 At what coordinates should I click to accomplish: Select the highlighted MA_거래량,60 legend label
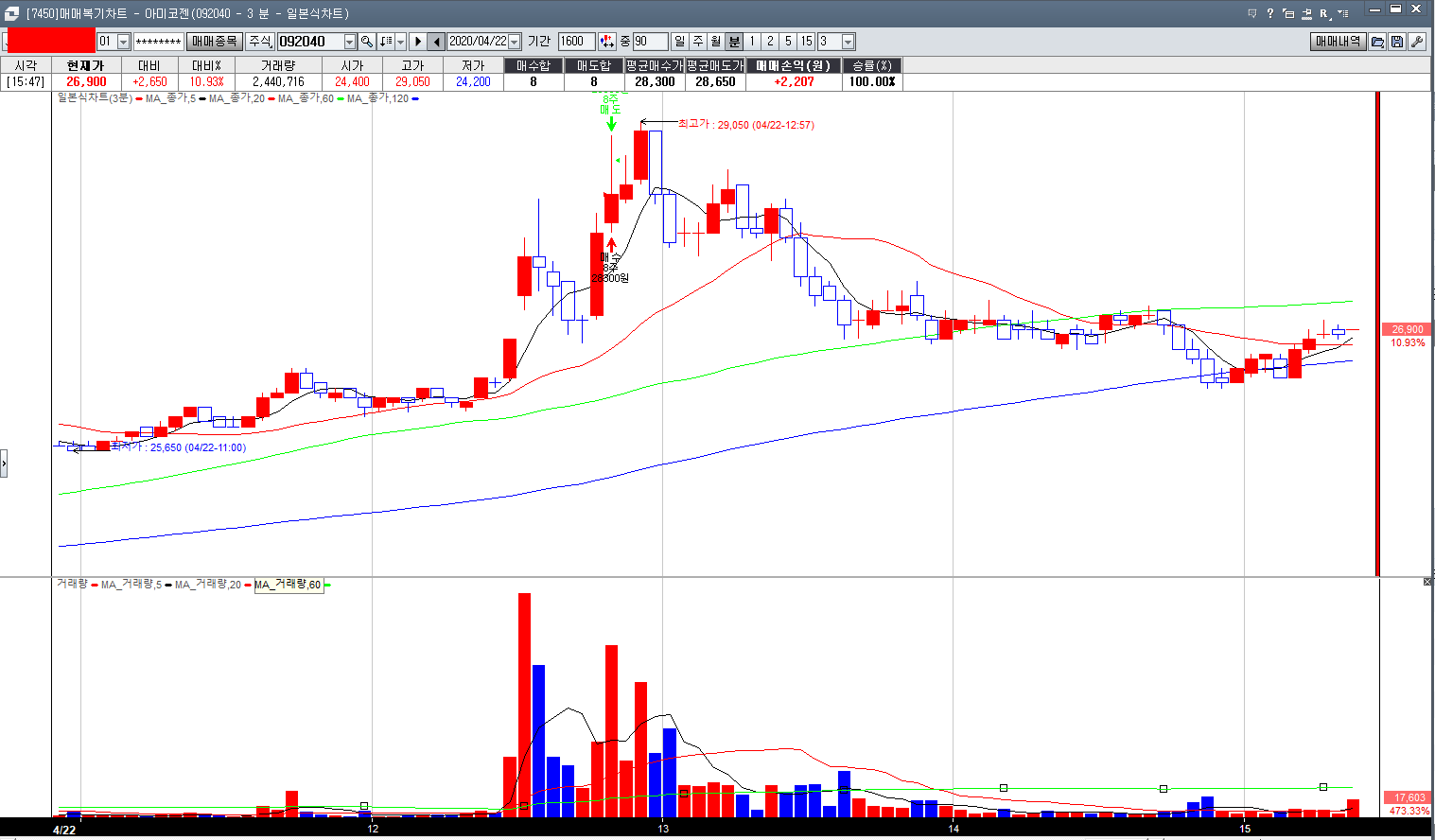point(288,585)
